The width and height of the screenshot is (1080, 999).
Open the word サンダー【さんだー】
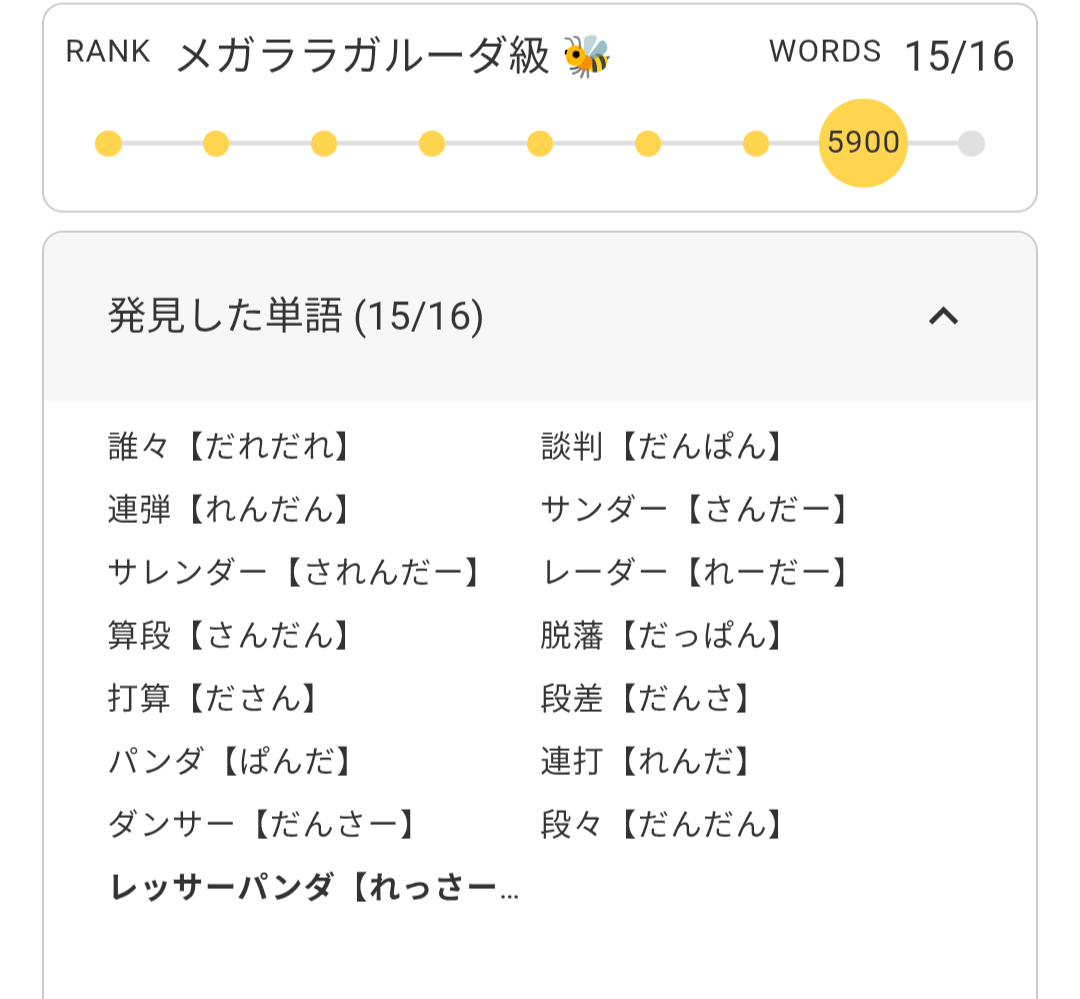pyautogui.click(x=696, y=509)
